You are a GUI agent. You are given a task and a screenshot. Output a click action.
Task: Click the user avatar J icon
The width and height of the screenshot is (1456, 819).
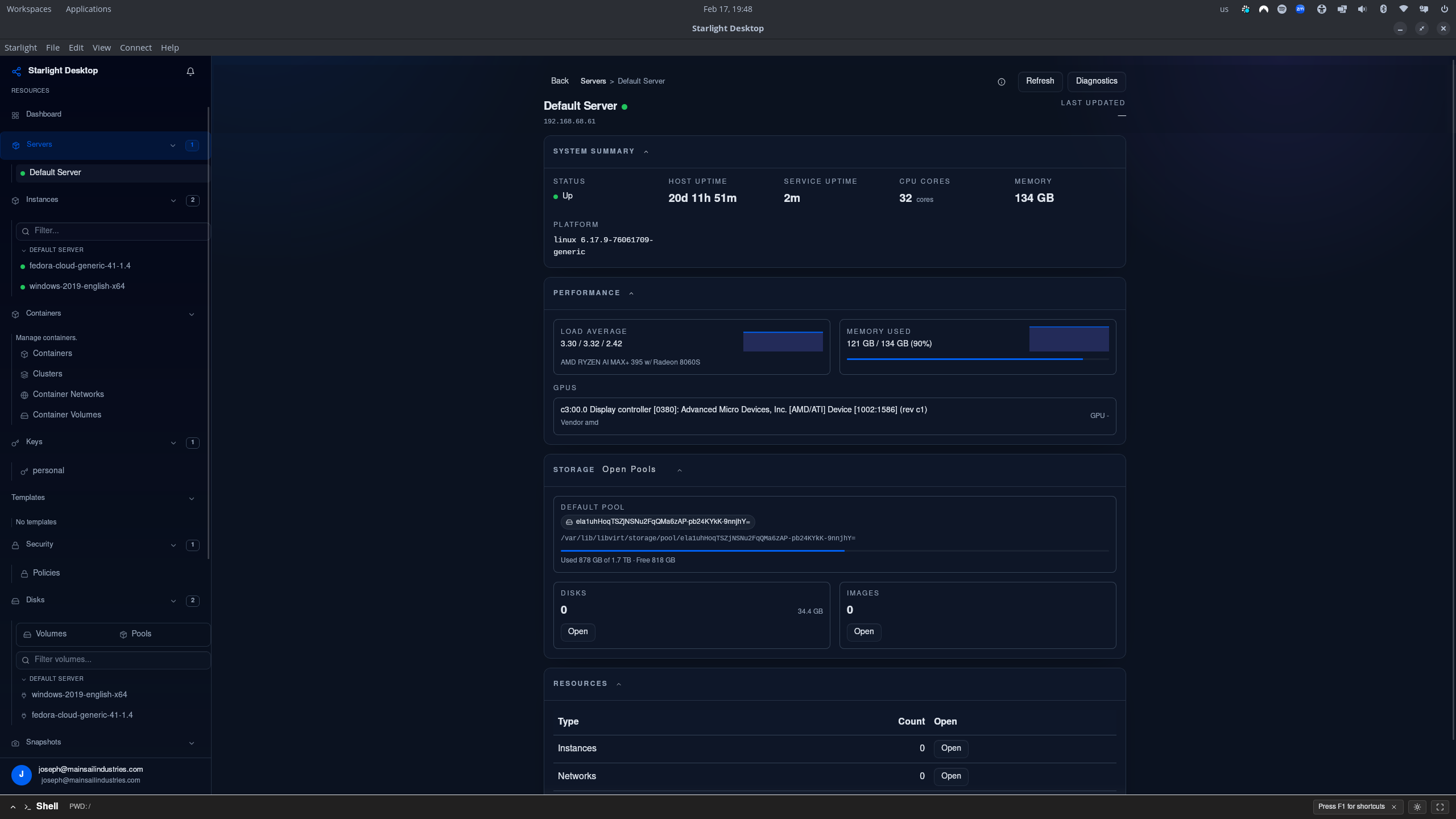point(22,775)
